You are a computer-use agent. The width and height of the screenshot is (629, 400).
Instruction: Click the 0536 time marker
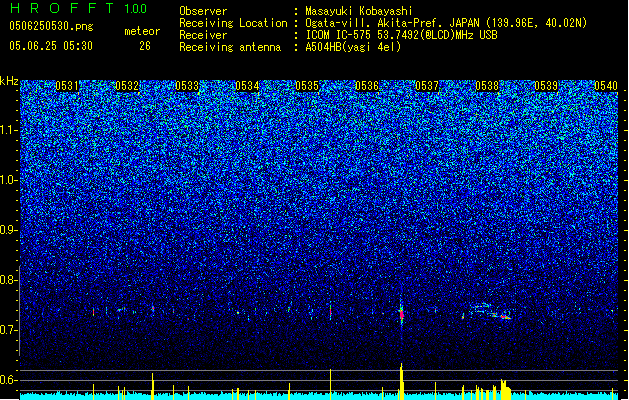click(x=367, y=86)
